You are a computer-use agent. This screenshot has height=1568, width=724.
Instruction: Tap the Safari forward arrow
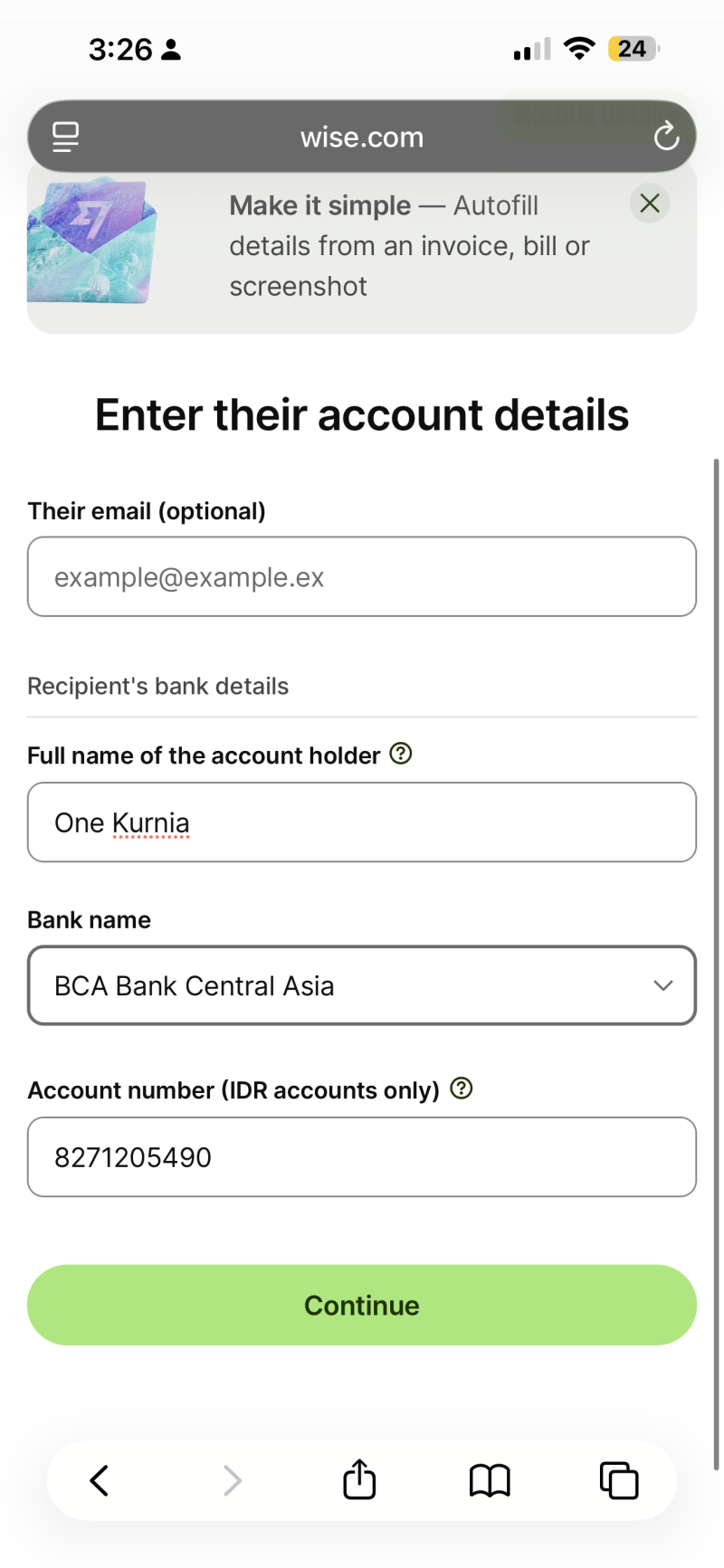point(233,1481)
